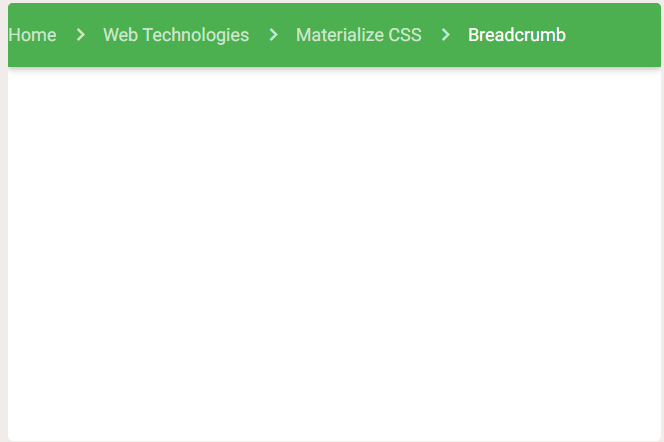The height and width of the screenshot is (442, 664).
Task: Click the chevron arrow following Materialize CSS
Action: pos(445,35)
